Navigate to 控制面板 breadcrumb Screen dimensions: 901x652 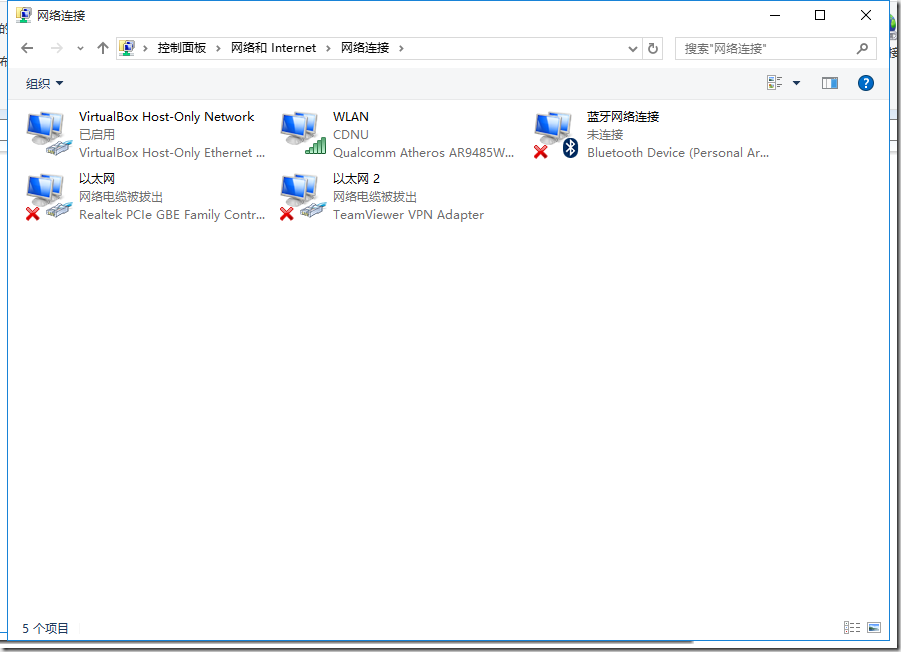click(x=182, y=48)
